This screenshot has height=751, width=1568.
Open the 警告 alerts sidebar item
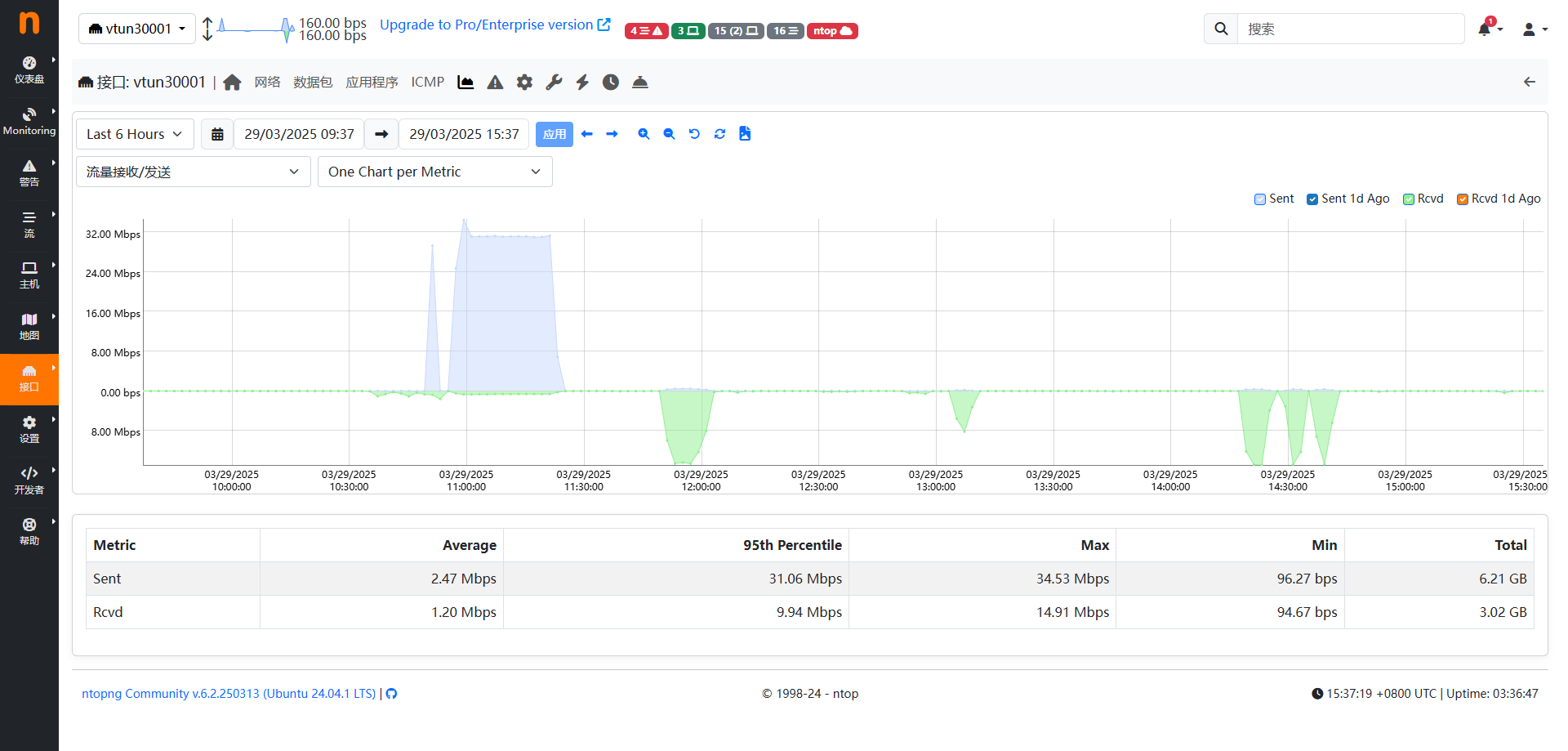pos(29,173)
